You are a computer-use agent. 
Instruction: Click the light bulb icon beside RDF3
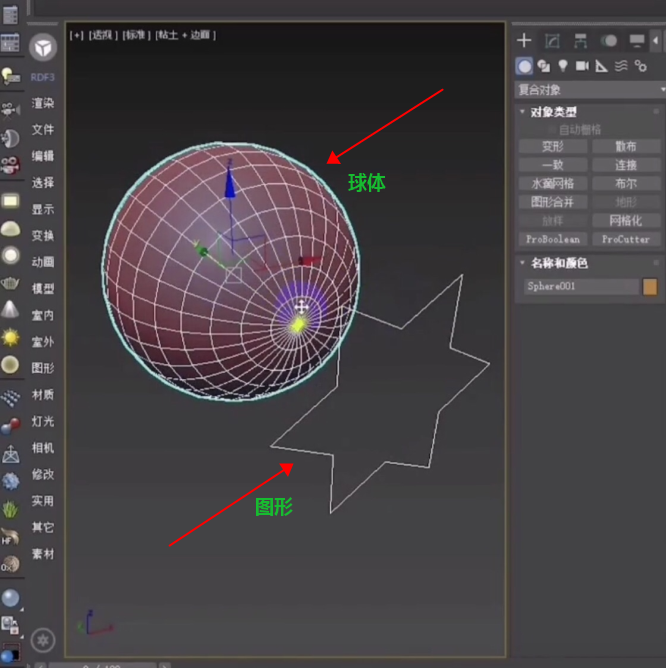point(11,77)
